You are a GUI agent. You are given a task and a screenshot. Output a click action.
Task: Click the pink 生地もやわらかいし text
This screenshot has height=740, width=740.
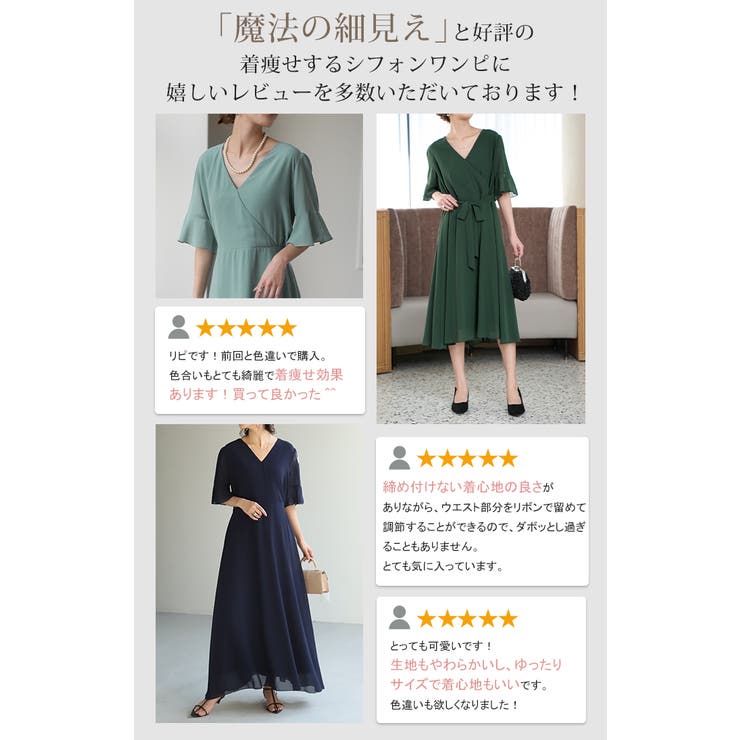pyautogui.click(x=447, y=664)
